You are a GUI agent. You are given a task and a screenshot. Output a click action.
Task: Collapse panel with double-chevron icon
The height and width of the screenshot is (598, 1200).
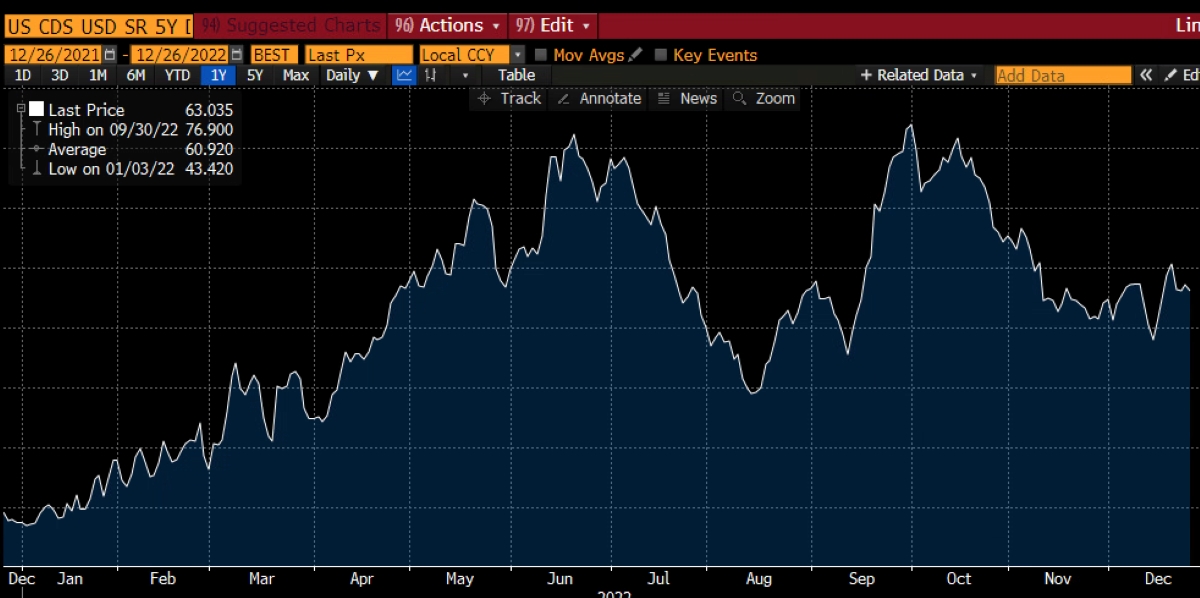[x=1147, y=75]
